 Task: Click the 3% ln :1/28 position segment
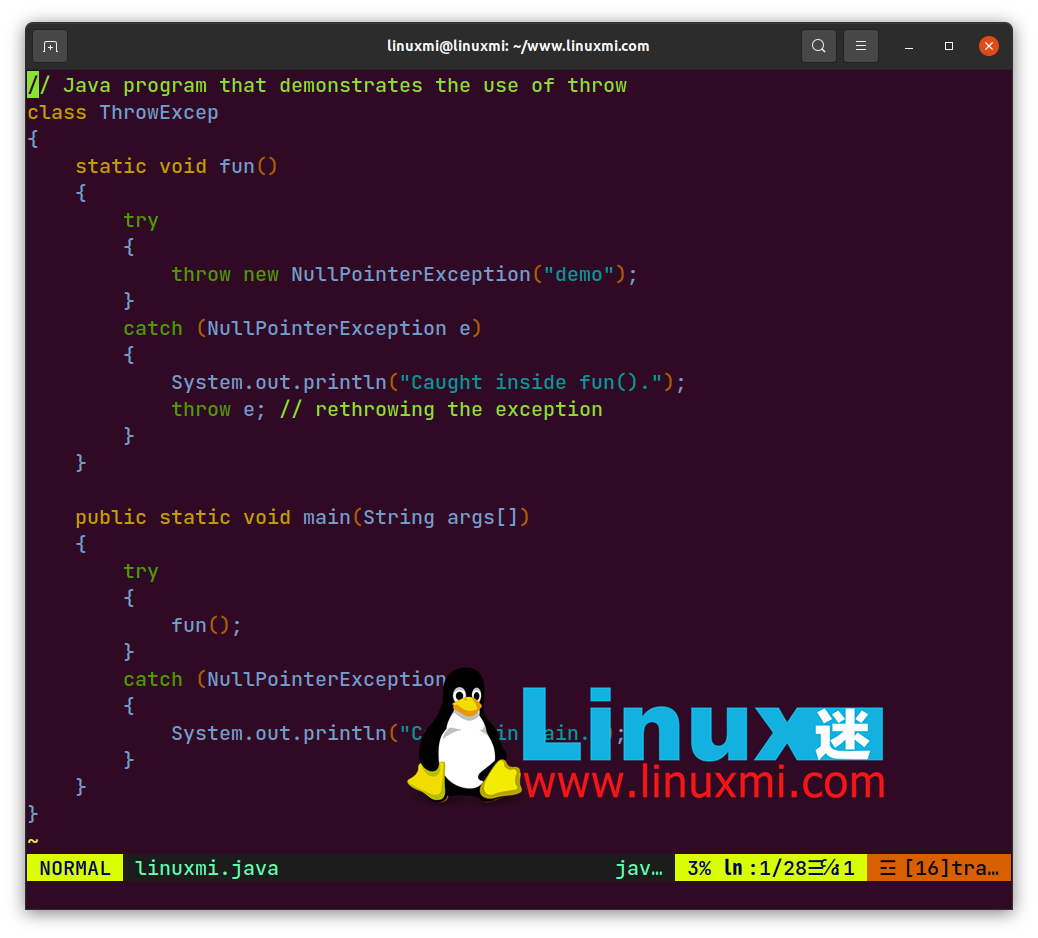[771, 868]
